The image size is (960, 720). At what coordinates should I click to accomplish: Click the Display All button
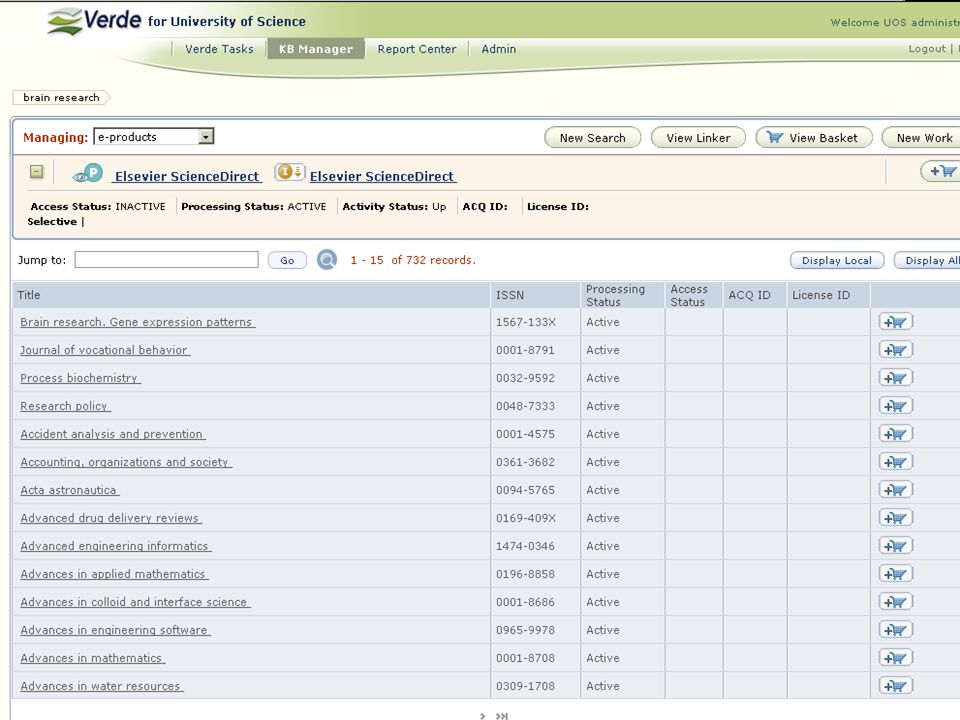tap(928, 260)
